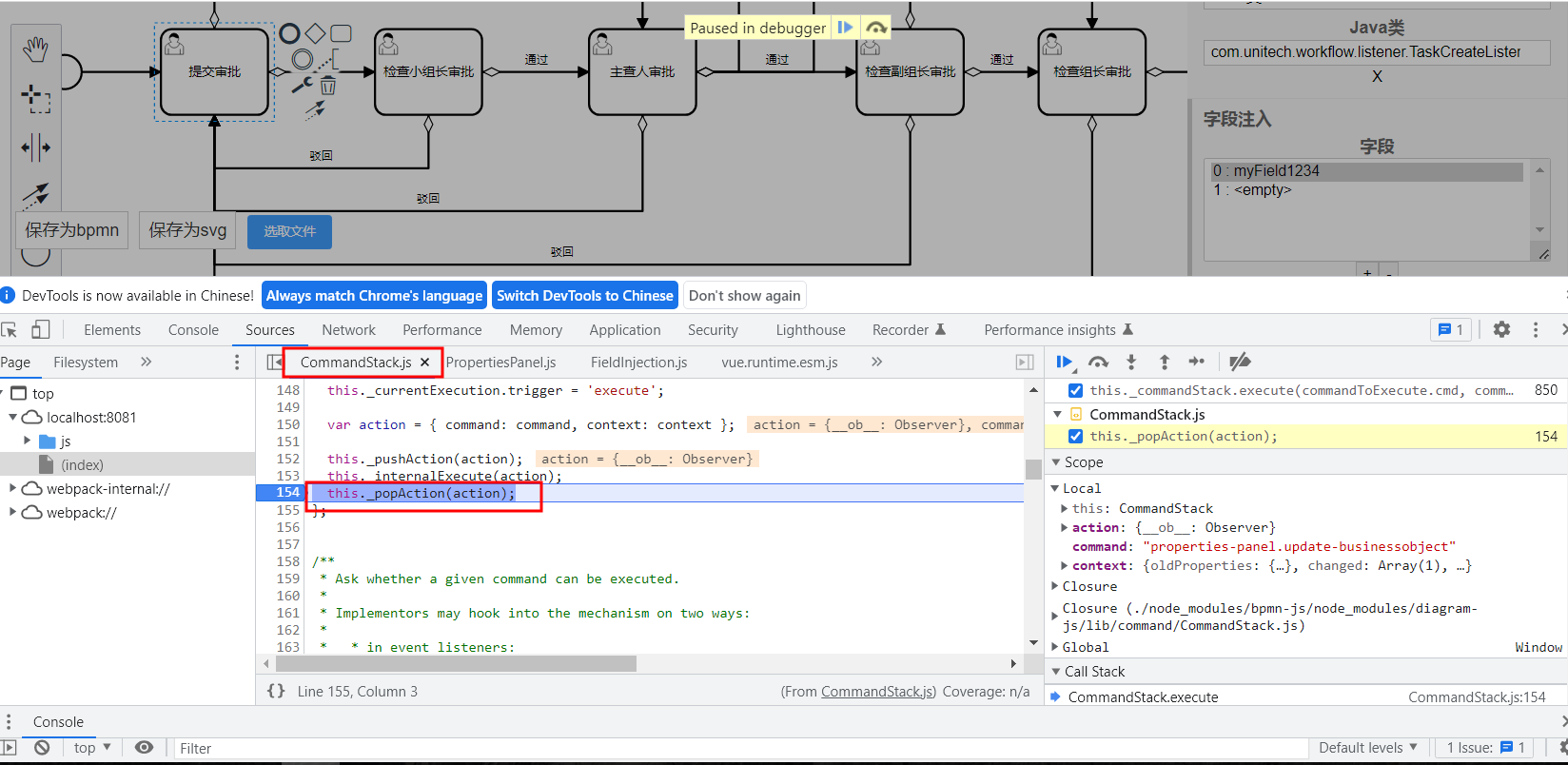The height and width of the screenshot is (765, 1568).
Task: Expand the js folder in file tree
Action: 28,441
